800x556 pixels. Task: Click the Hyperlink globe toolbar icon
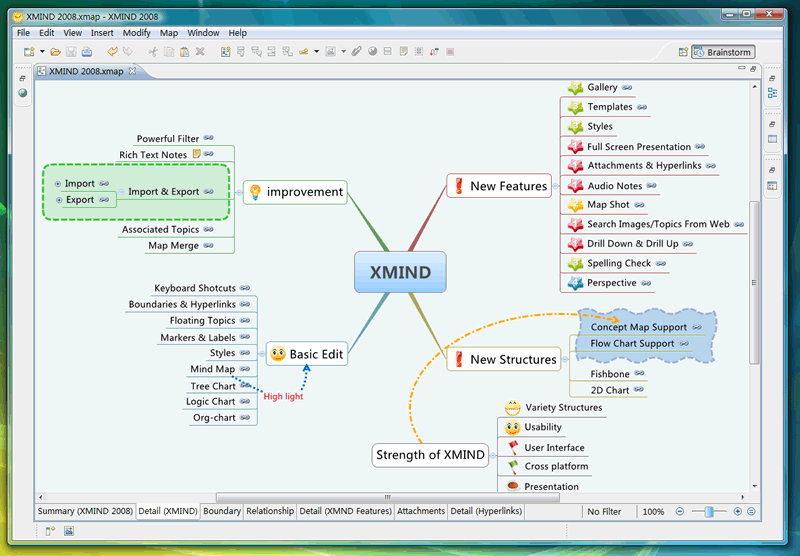(x=372, y=52)
